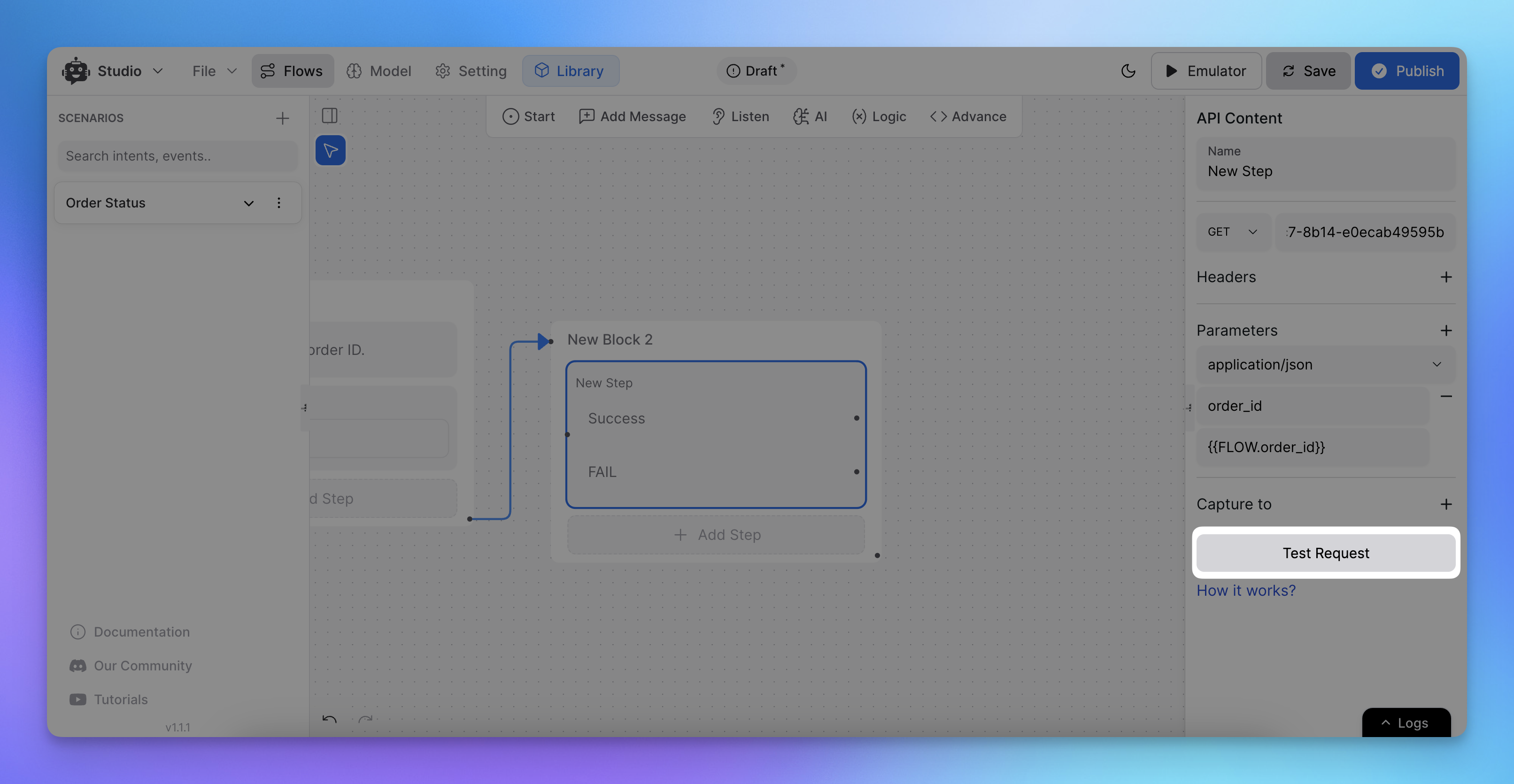This screenshot has height=784, width=1514.
Task: Open the Logic toolbar item
Action: 879,116
